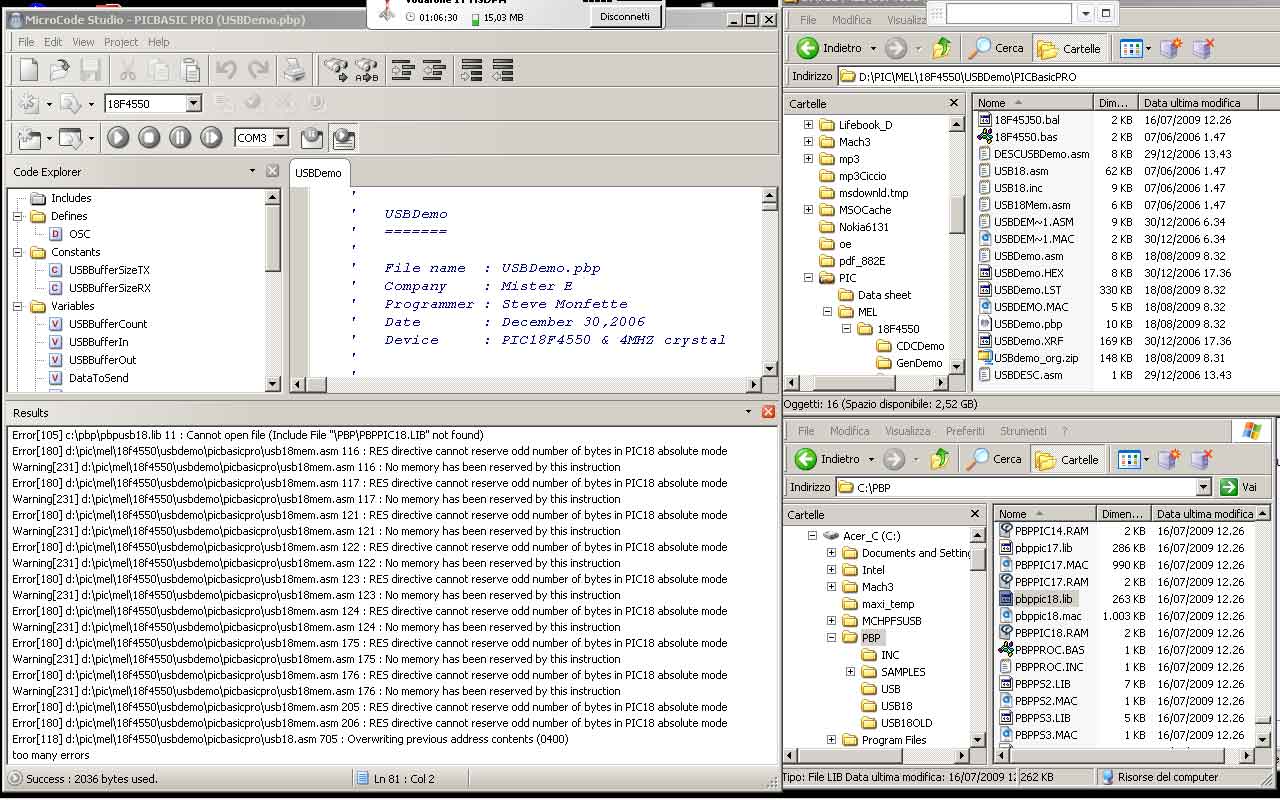
Task: Click the Up folder icon in the top Explorer window
Action: (941, 48)
